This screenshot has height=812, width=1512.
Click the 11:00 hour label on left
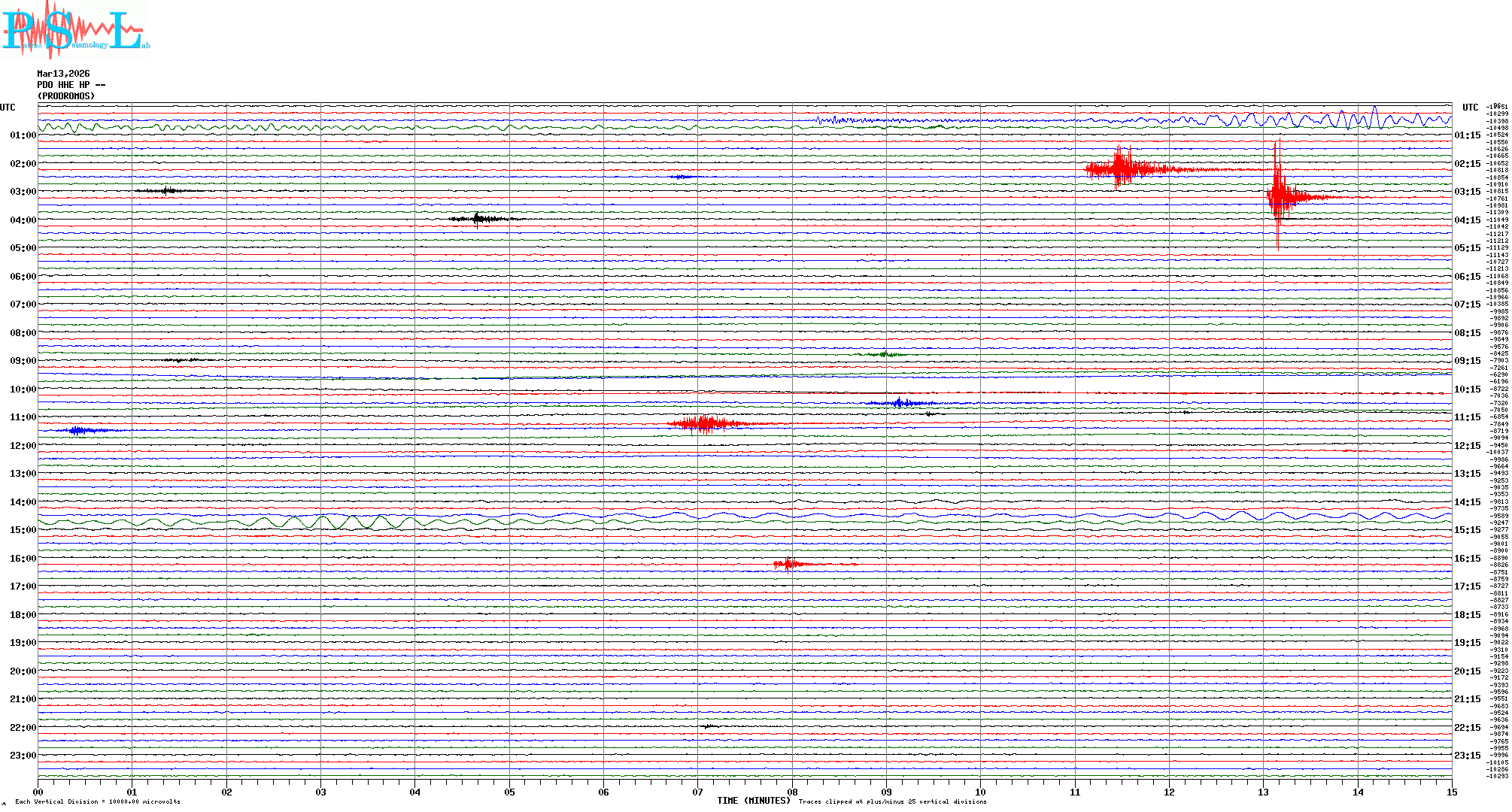(23, 417)
